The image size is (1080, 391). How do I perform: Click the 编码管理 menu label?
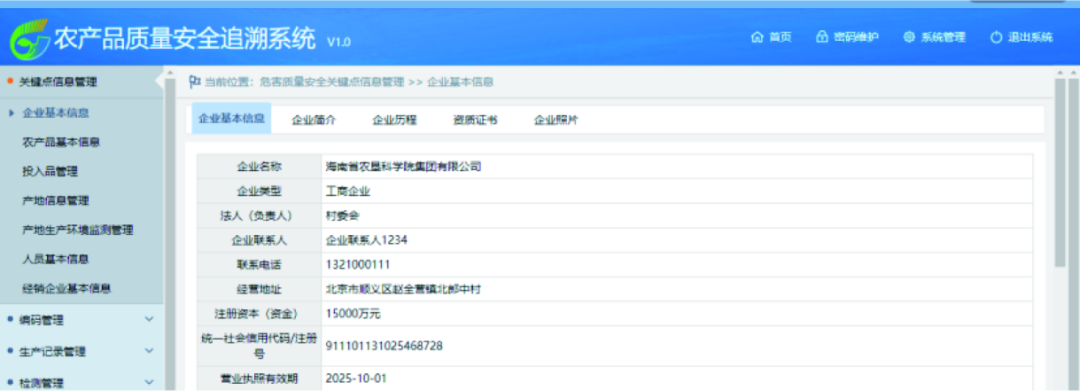point(41,320)
